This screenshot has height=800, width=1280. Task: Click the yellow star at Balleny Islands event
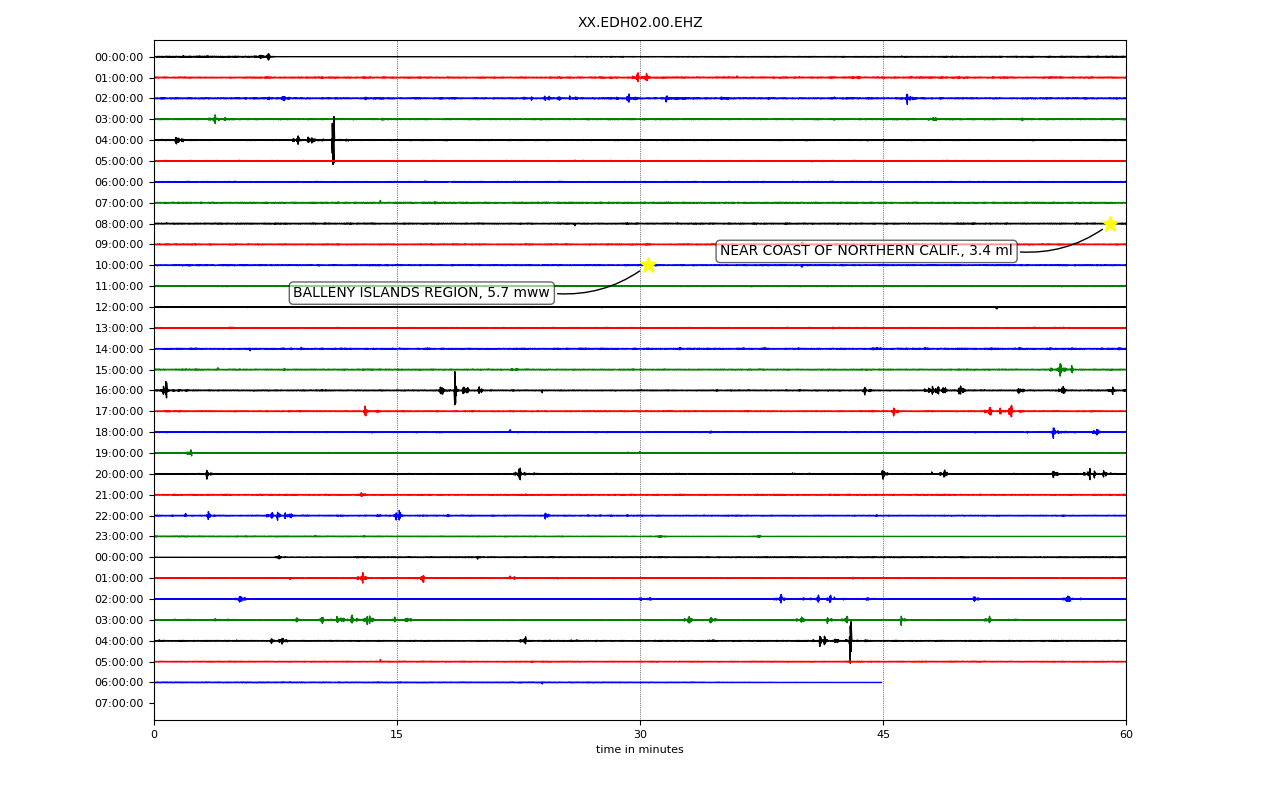(648, 265)
